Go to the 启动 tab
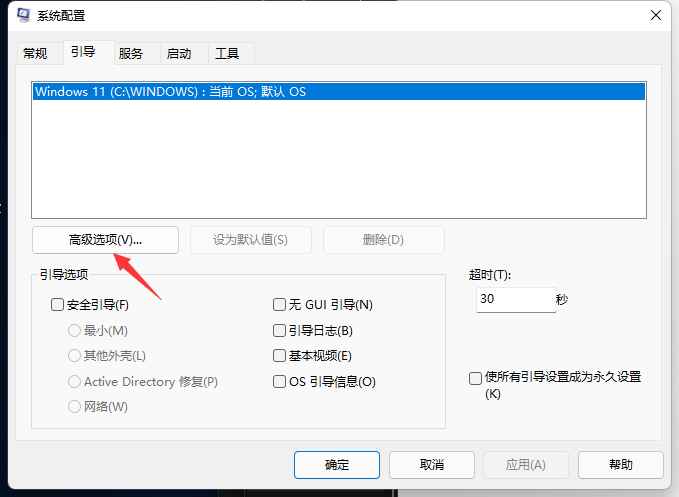The image size is (679, 497). click(x=179, y=53)
